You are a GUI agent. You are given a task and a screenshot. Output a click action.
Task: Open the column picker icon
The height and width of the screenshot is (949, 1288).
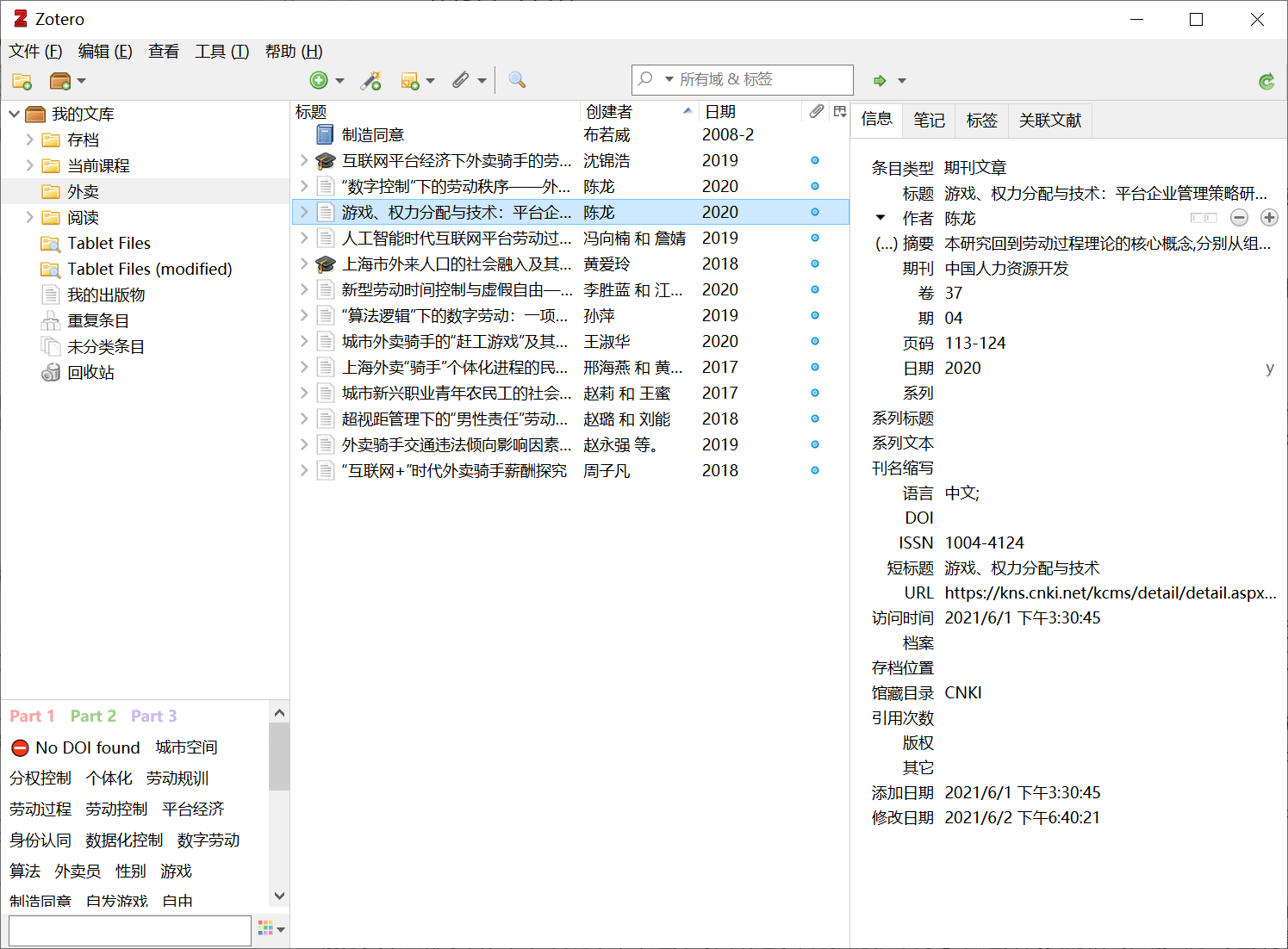840,111
